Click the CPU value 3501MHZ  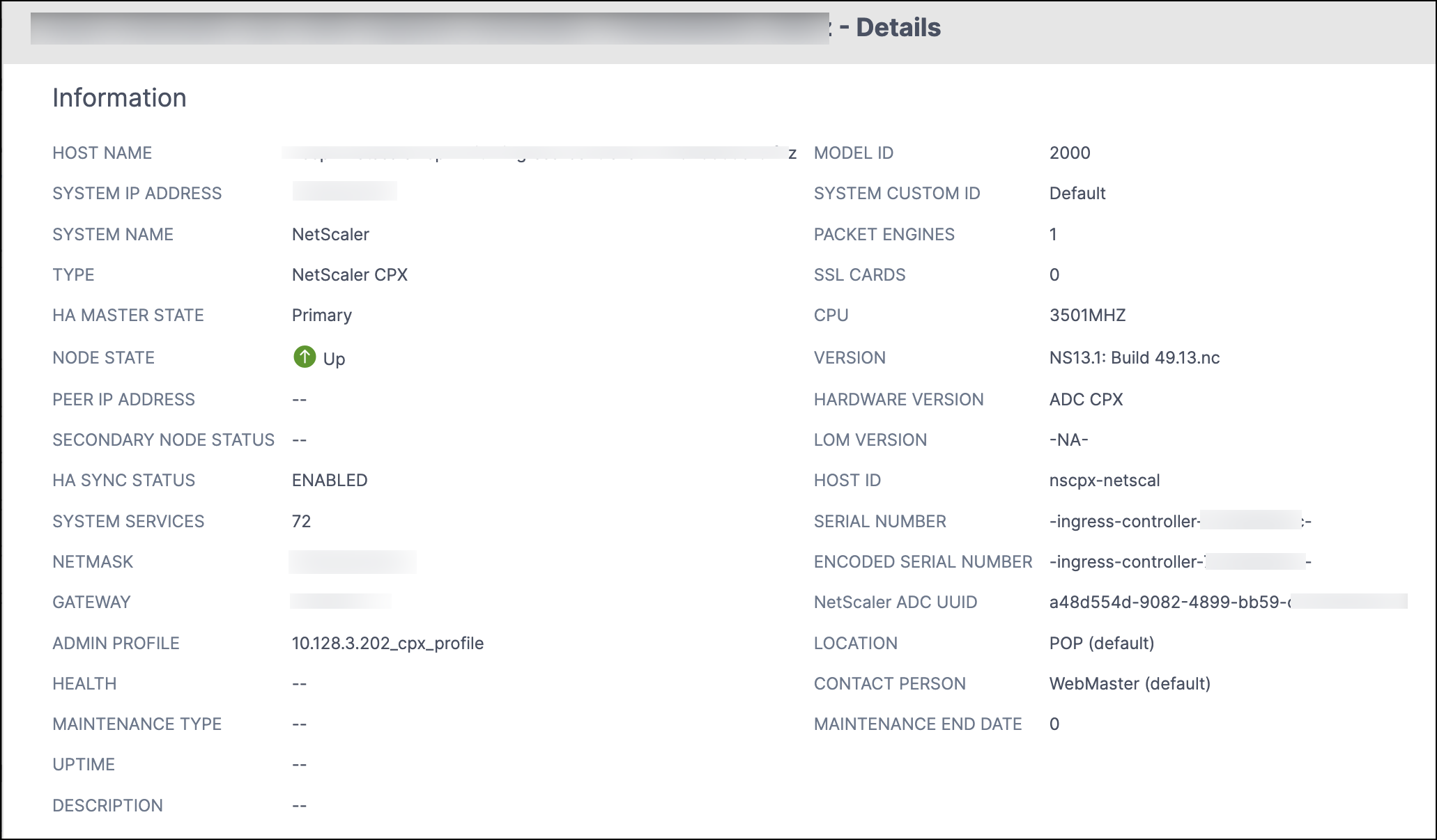point(1088,315)
